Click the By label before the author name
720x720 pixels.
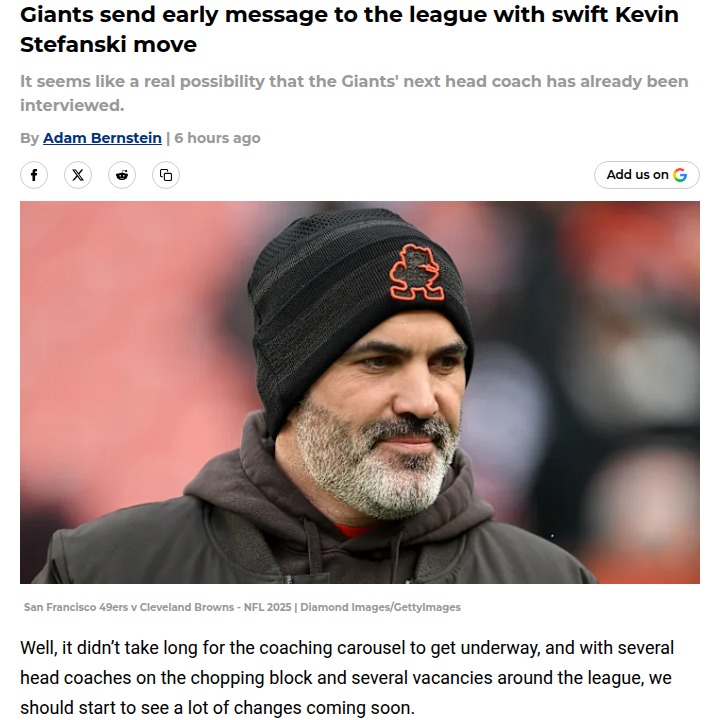pos(29,138)
